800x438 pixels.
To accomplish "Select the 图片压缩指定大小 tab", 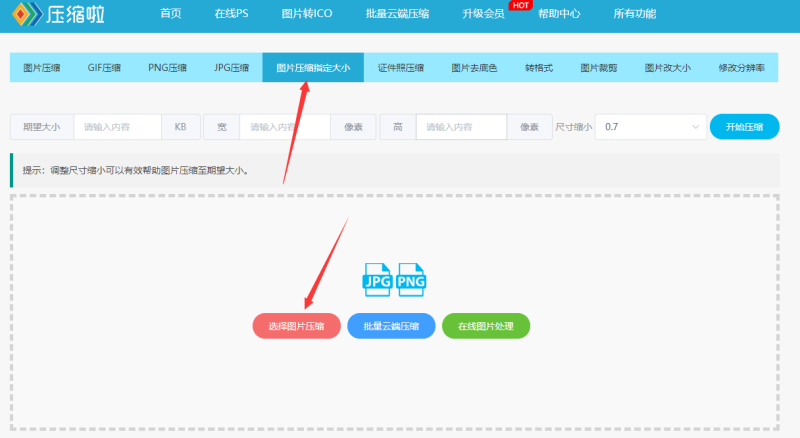I will point(313,67).
